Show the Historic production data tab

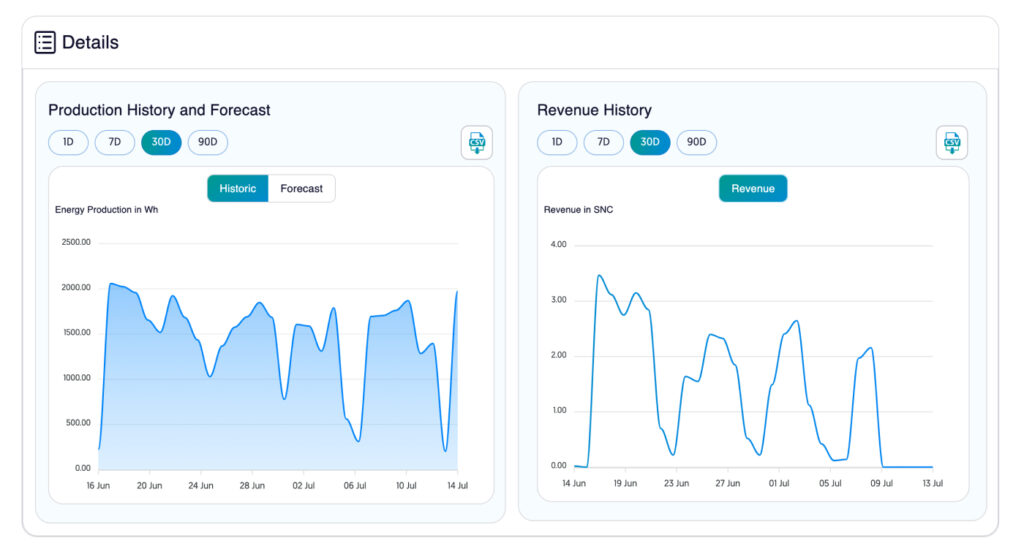(238, 188)
